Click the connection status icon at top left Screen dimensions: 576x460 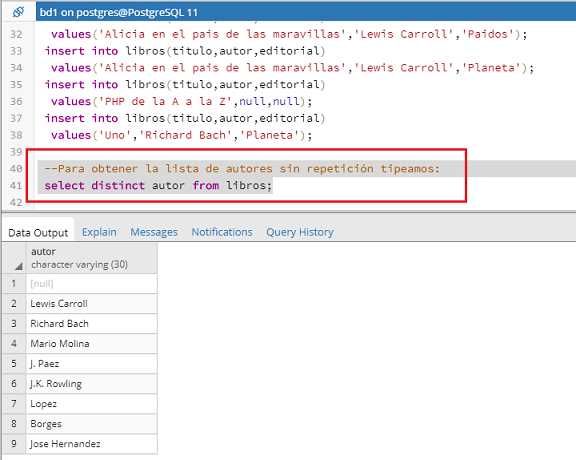click(x=18, y=12)
